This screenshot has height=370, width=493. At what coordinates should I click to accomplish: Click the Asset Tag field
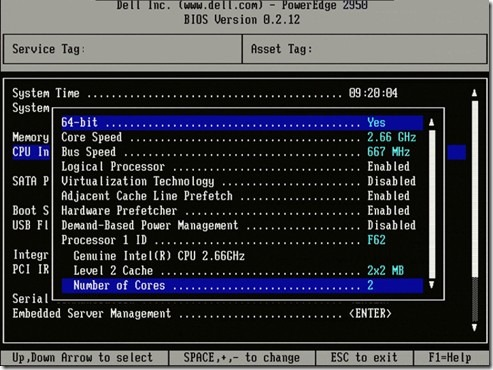pyautogui.click(x=365, y=49)
